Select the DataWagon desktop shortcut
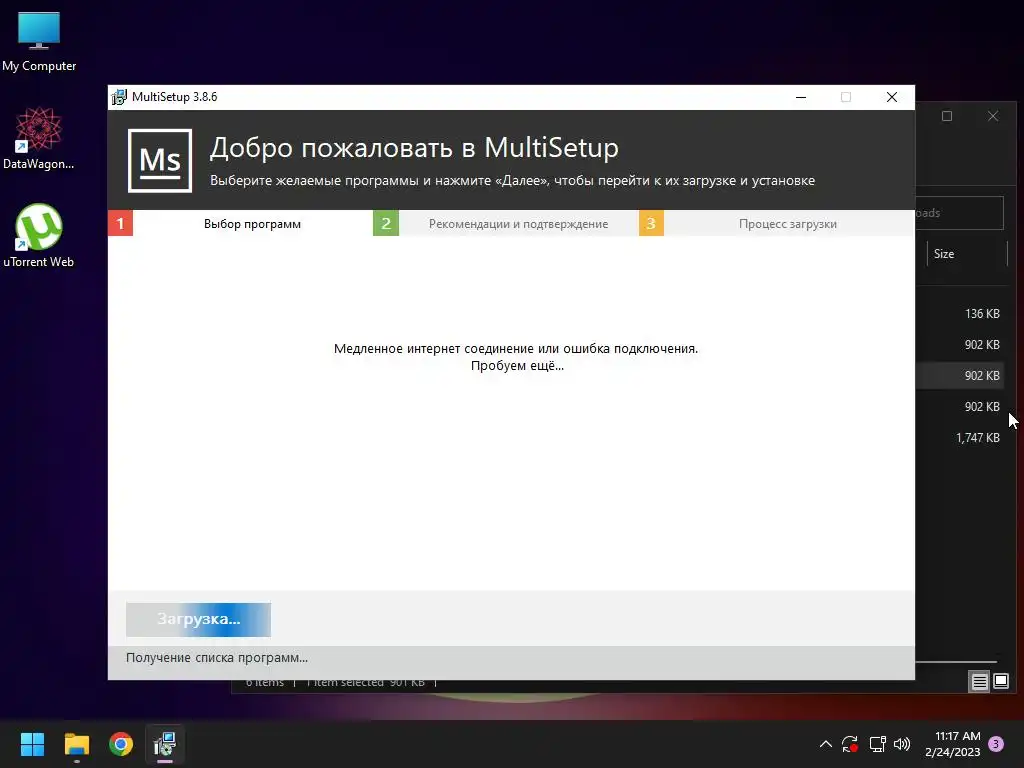This screenshot has width=1024, height=768. click(x=39, y=138)
